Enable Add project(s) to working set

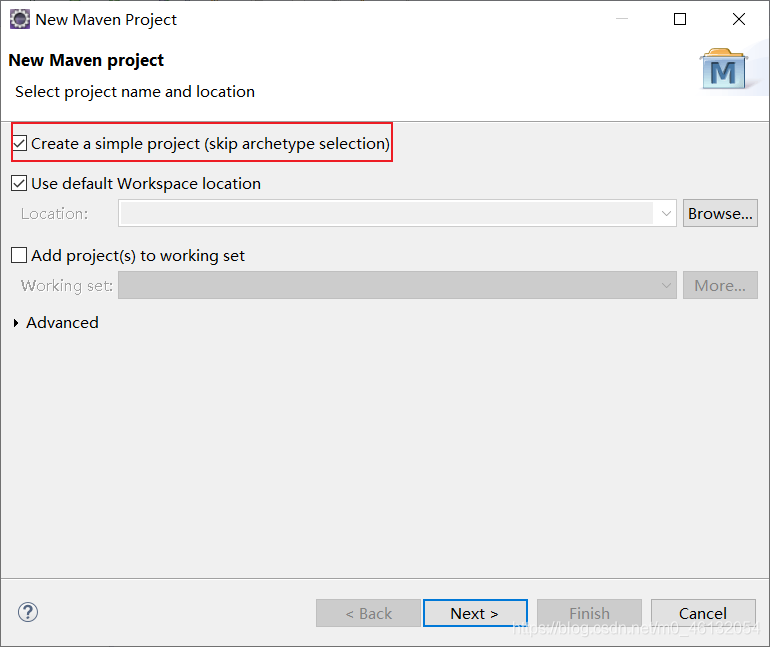(x=20, y=256)
